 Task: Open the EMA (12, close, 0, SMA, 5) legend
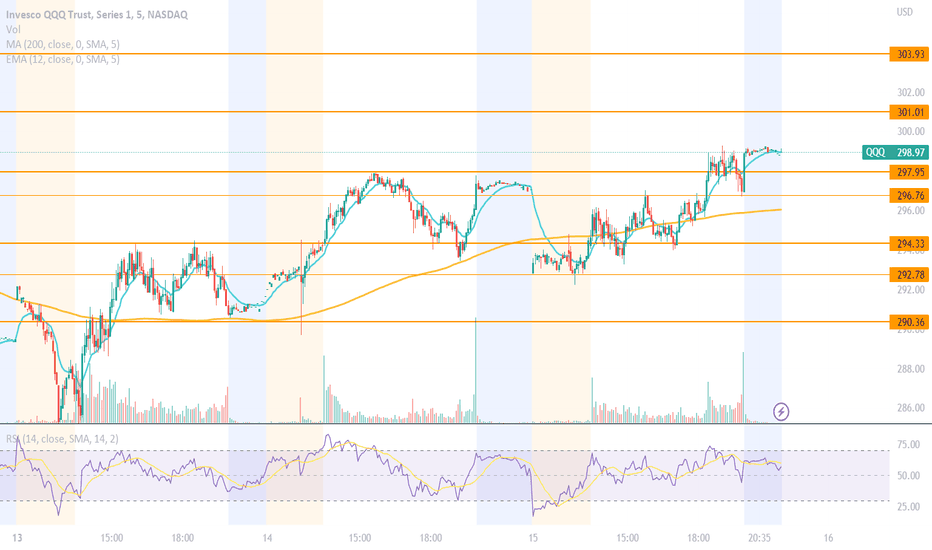(63, 59)
